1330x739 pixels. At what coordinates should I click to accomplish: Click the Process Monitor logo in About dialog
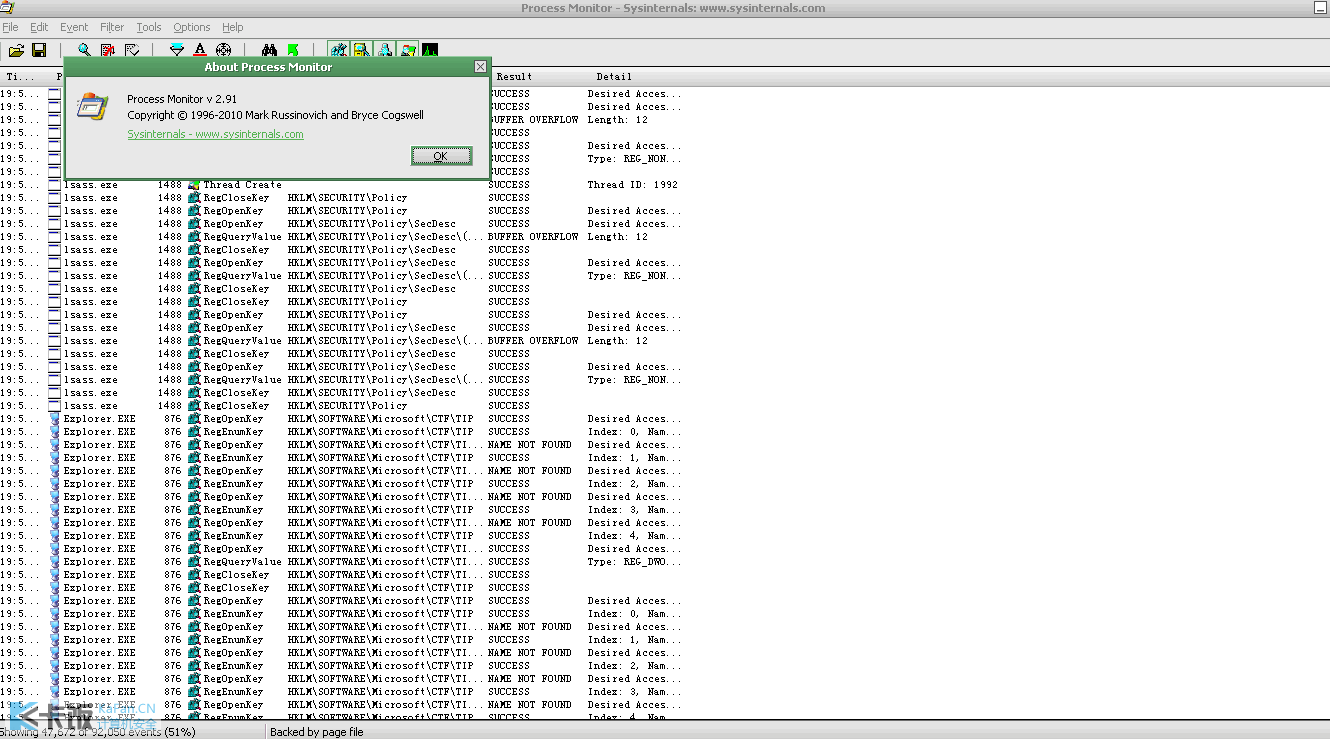click(92, 106)
